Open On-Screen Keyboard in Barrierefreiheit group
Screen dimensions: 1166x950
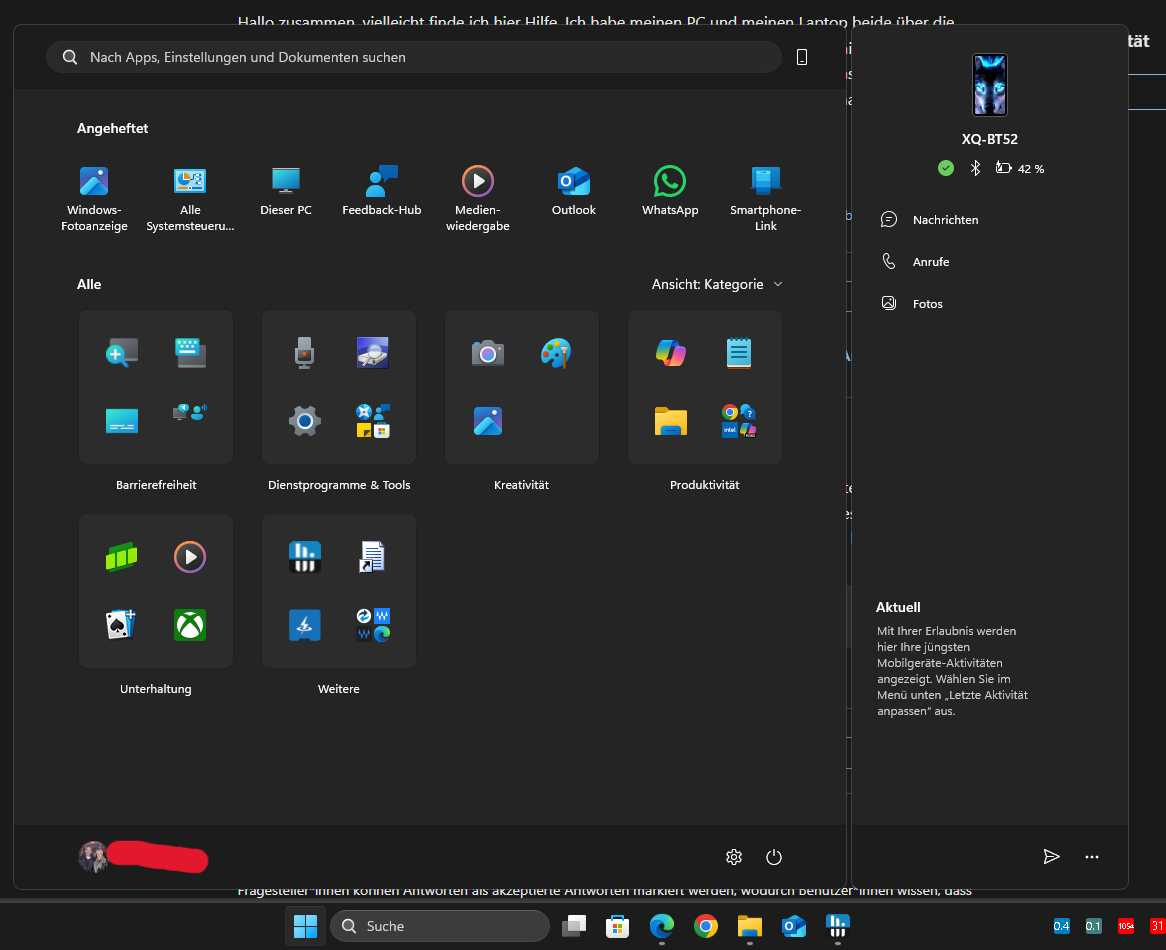coord(190,353)
